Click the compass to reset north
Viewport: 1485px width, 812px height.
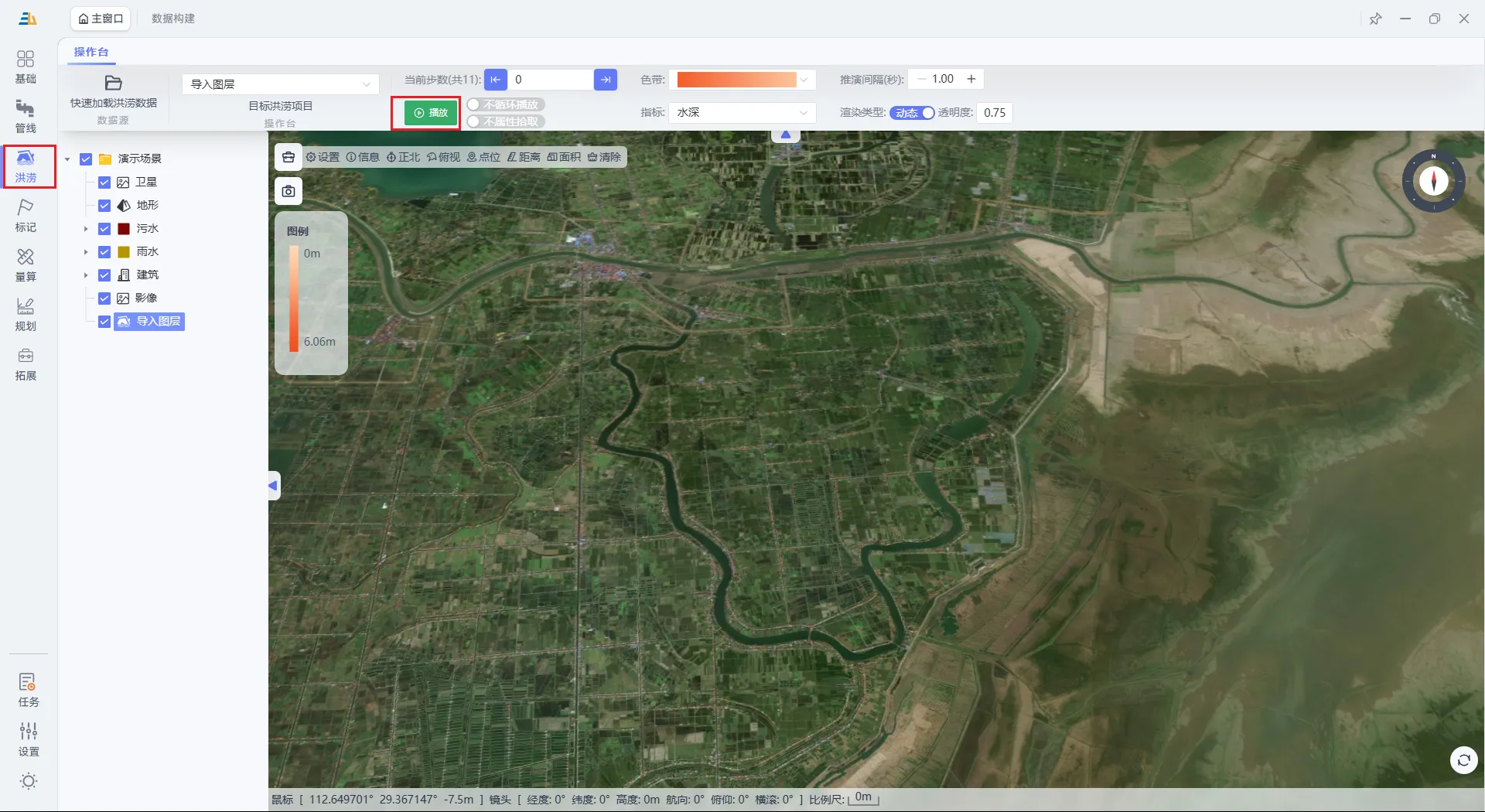[1433, 181]
